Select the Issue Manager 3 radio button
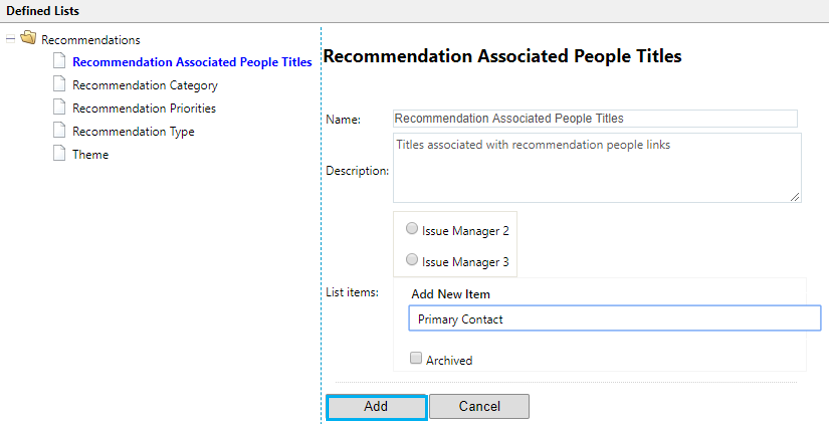 tap(412, 260)
